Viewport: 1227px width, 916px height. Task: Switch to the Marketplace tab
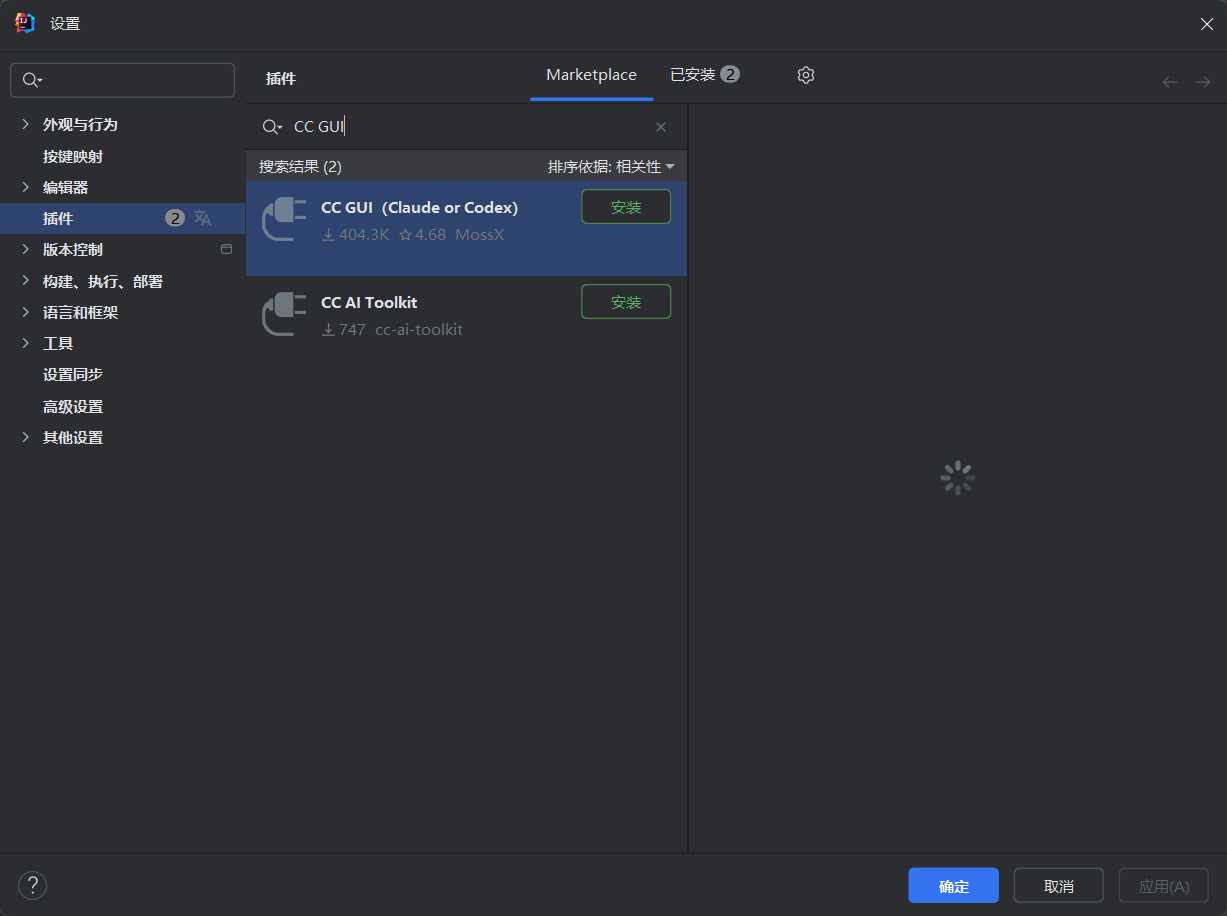coord(591,75)
